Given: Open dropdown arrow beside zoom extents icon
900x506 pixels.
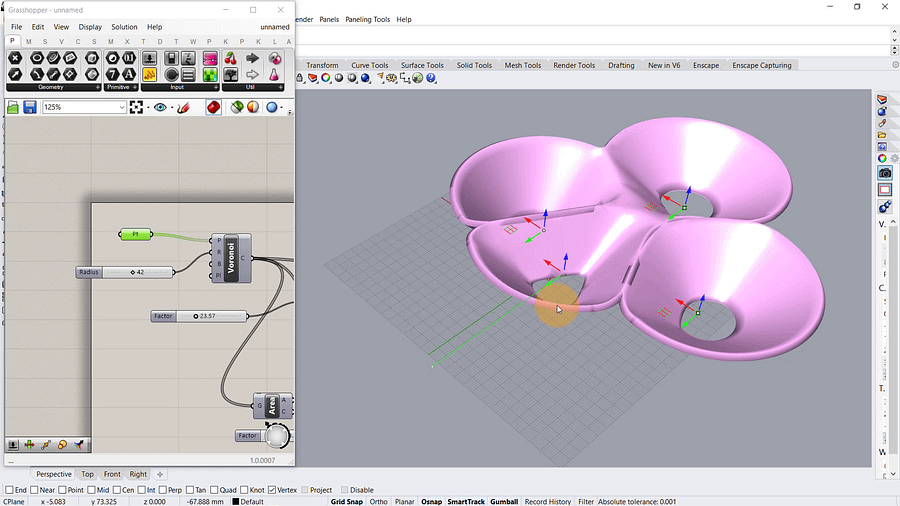Looking at the screenshot, I should pyautogui.click(x=148, y=108).
